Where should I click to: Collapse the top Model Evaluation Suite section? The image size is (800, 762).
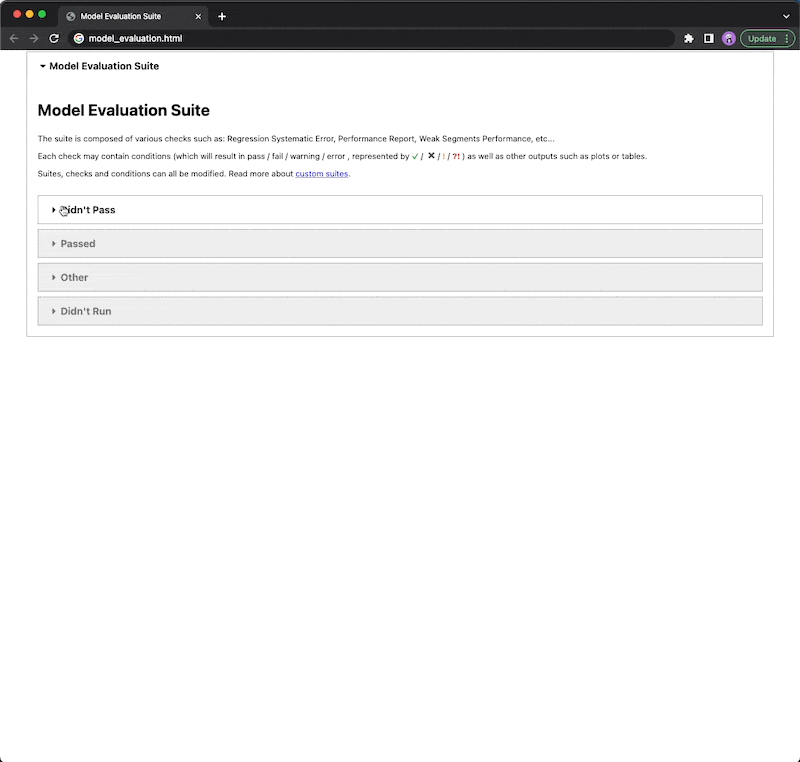(99, 66)
